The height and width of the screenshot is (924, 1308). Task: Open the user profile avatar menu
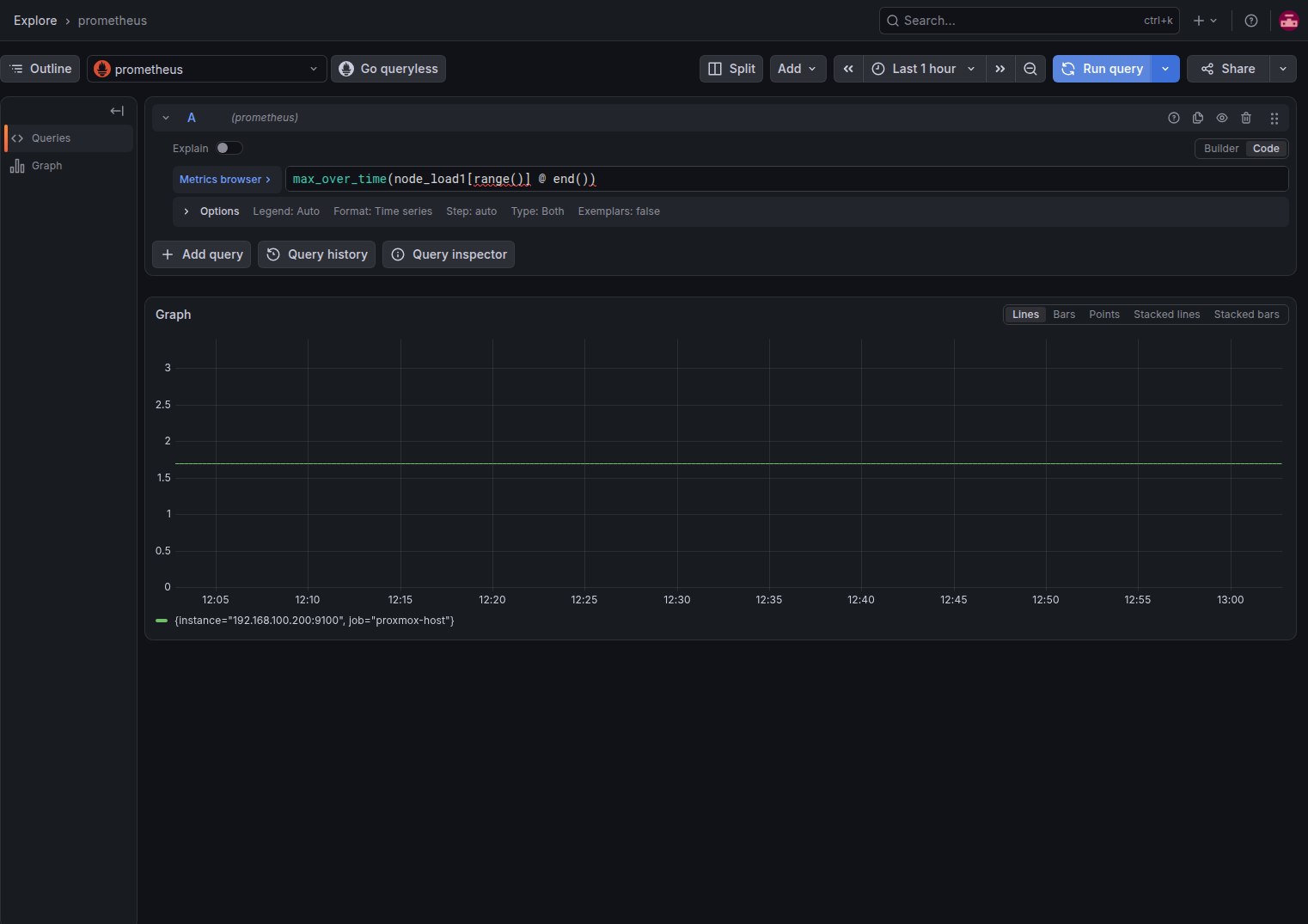pyautogui.click(x=1288, y=21)
